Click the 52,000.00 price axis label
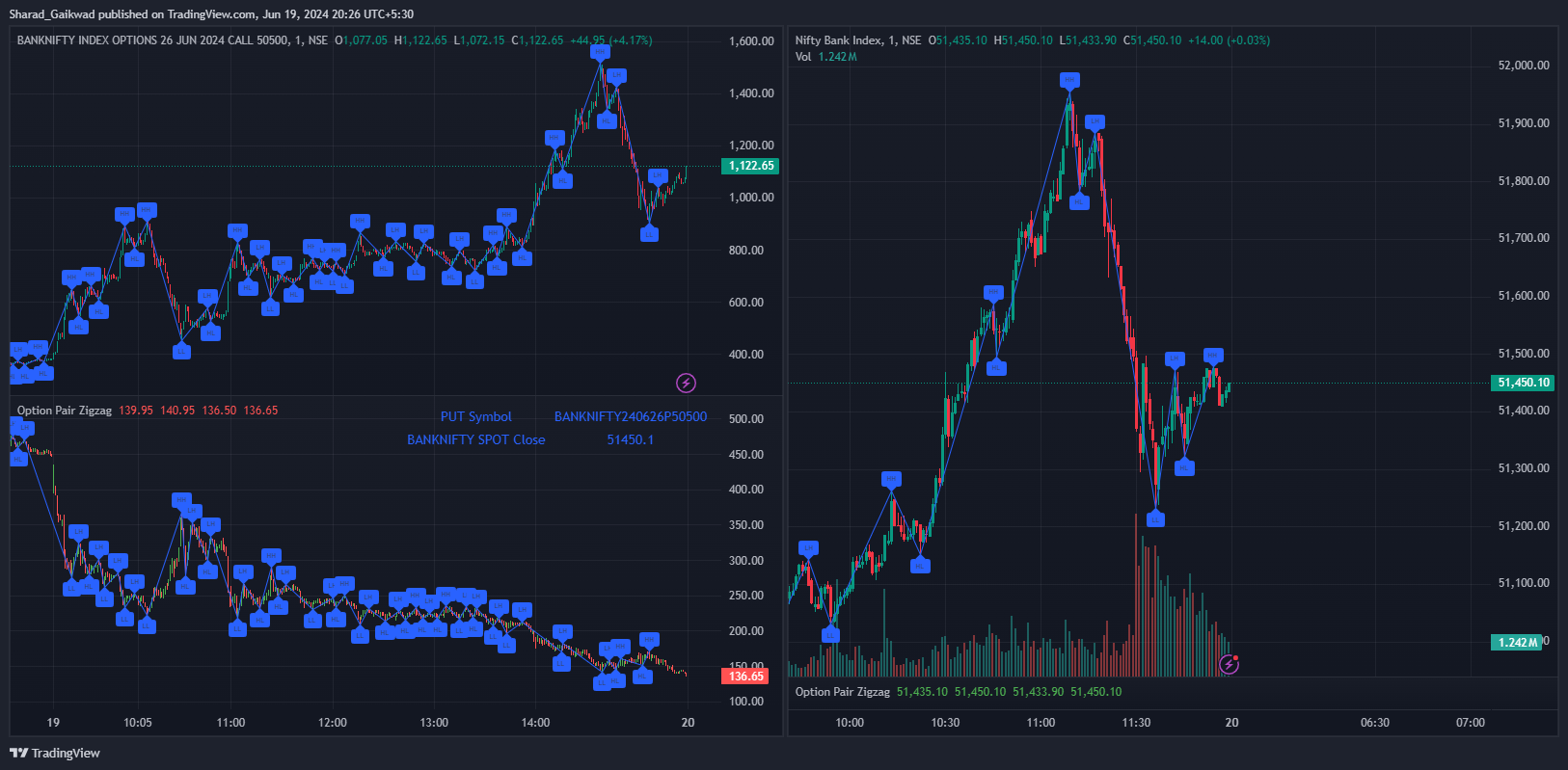1568x770 pixels. pos(1524,66)
